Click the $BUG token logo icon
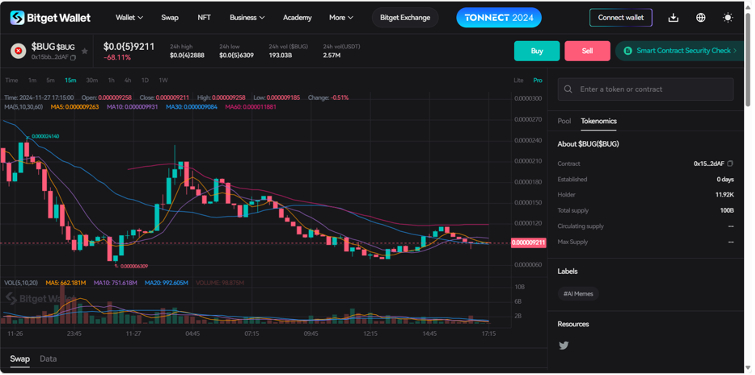755x375 pixels. point(18,51)
